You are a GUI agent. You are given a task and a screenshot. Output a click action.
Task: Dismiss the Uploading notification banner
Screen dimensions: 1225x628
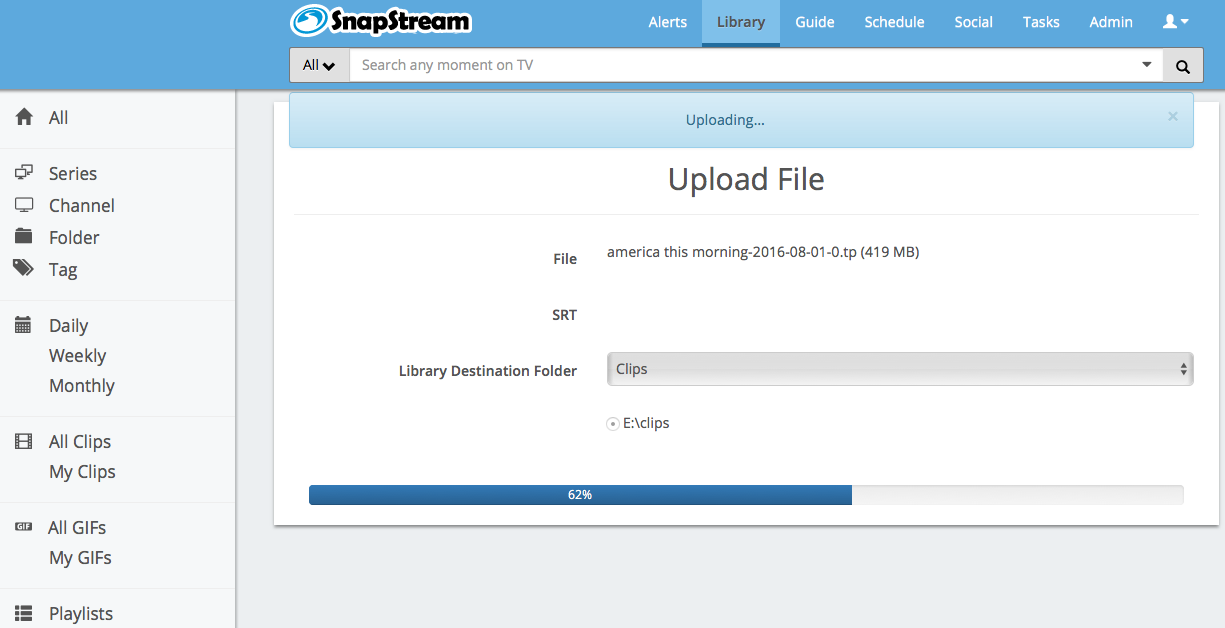(x=1173, y=116)
